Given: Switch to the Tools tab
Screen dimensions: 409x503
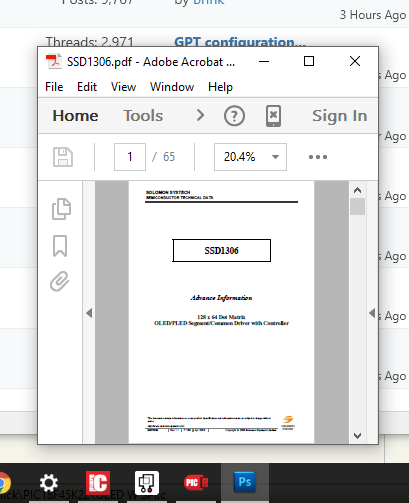Looking at the screenshot, I should (x=143, y=116).
